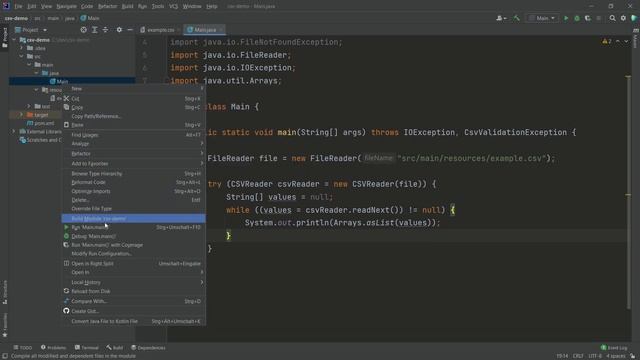Image resolution: width=640 pixels, height=360 pixels.
Task: Click the UTF-8 encoding in status bar
Action: (x=595, y=356)
